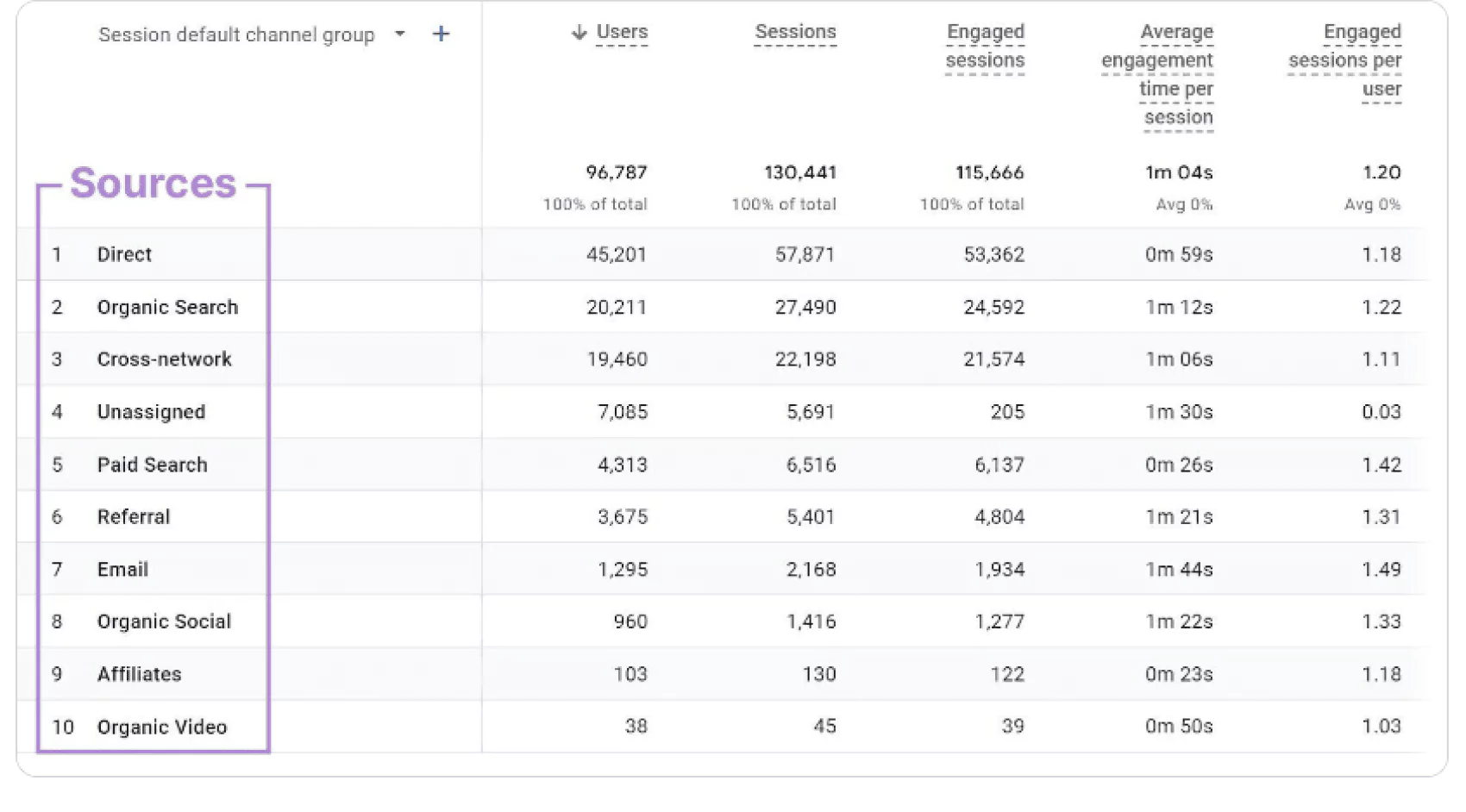The height and width of the screenshot is (812, 1466).
Task: Click the total Users value 96,787
Action: (x=616, y=172)
